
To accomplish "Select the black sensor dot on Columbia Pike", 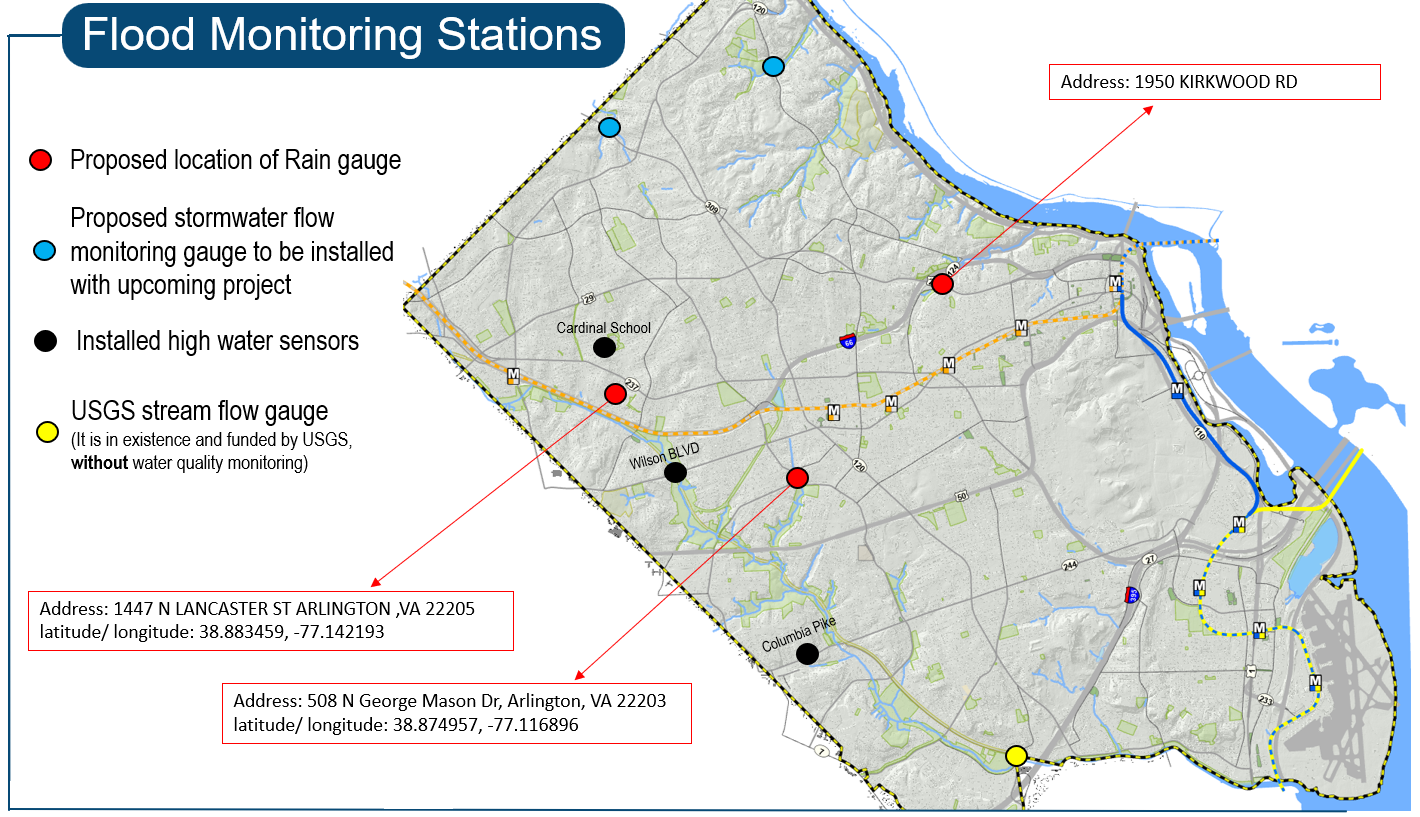I will pos(808,655).
